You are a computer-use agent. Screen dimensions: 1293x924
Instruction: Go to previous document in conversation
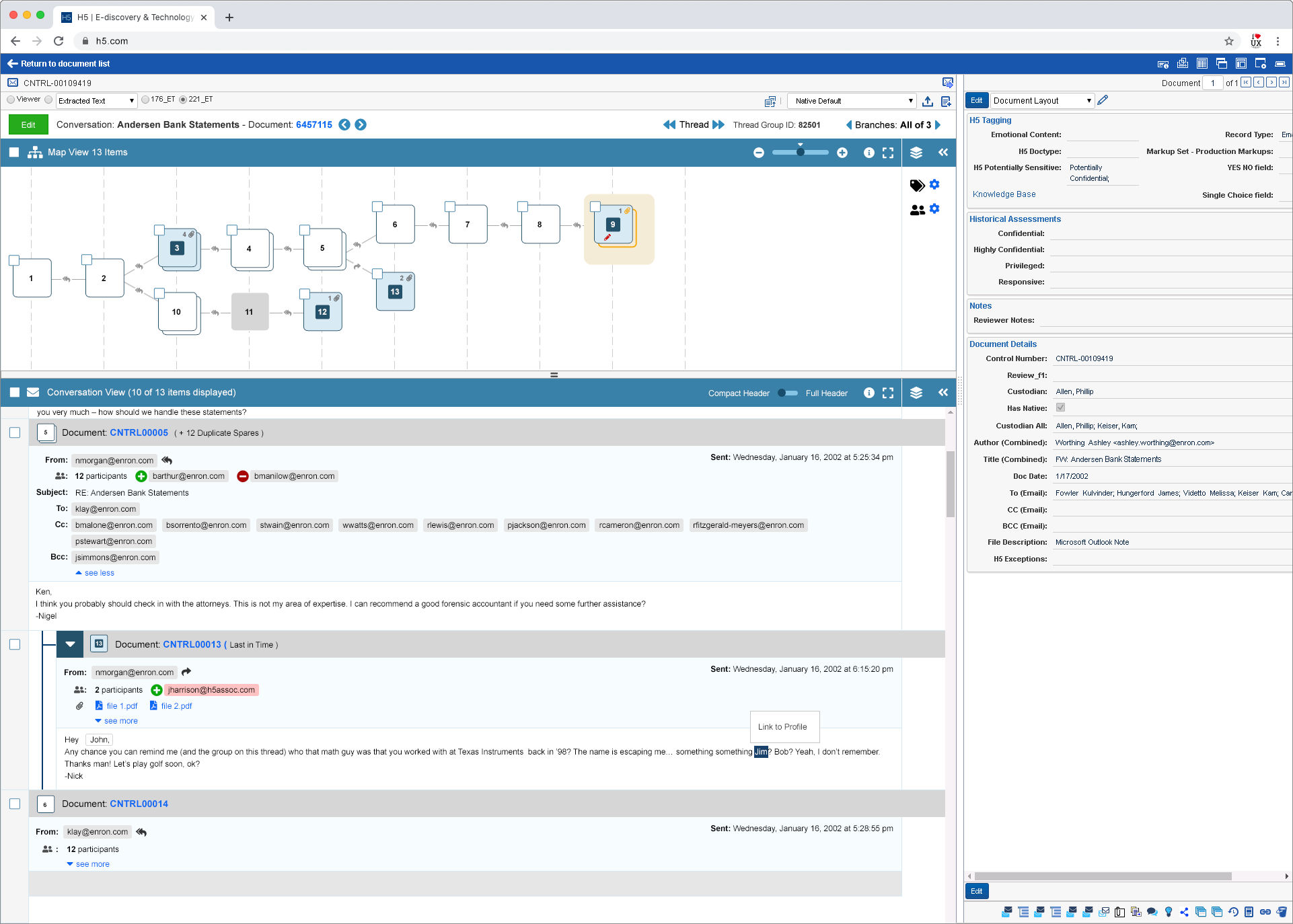click(x=344, y=124)
